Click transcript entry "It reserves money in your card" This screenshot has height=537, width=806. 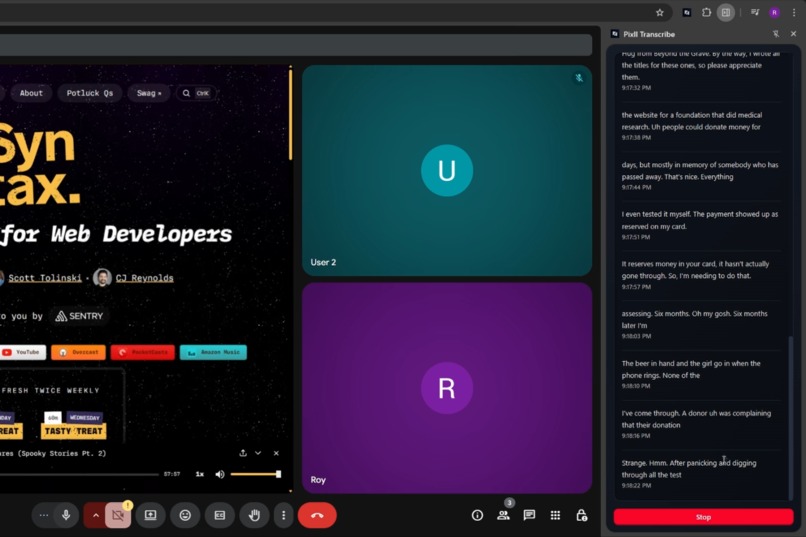coord(695,270)
